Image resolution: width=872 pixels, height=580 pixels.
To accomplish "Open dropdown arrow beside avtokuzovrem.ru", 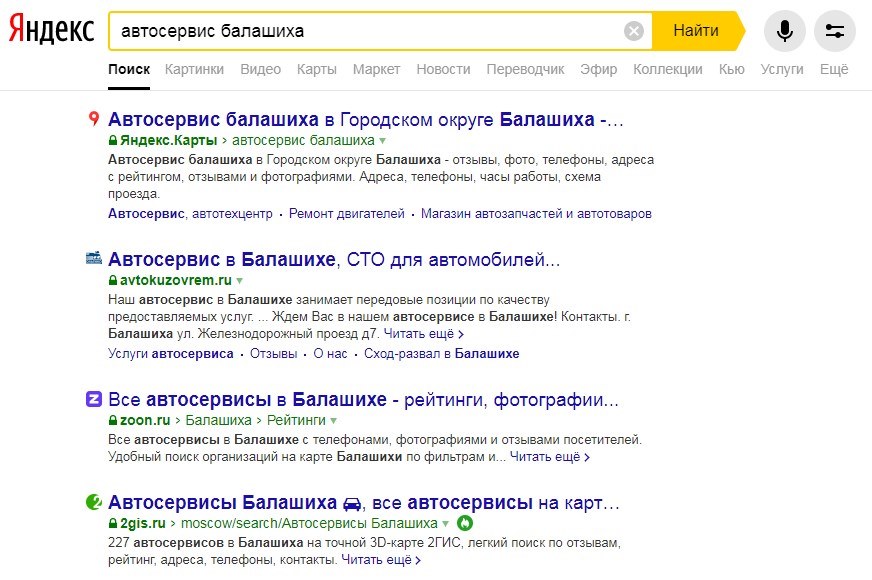I will pos(239,281).
